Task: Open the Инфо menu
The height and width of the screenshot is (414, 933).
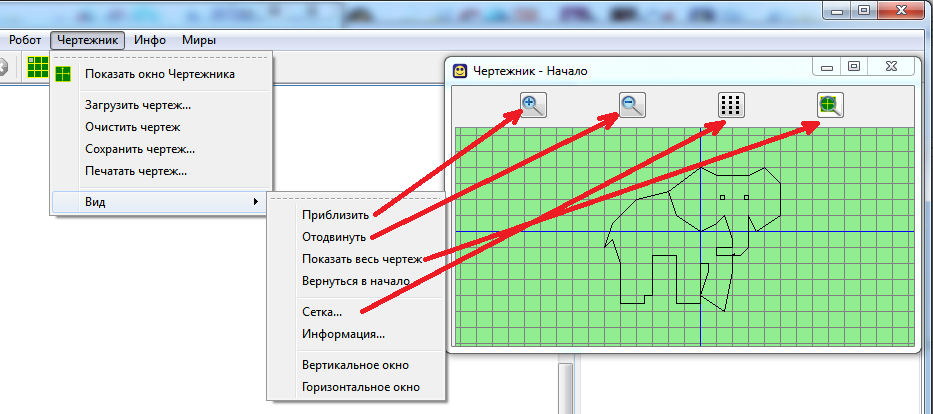Action: tap(150, 40)
